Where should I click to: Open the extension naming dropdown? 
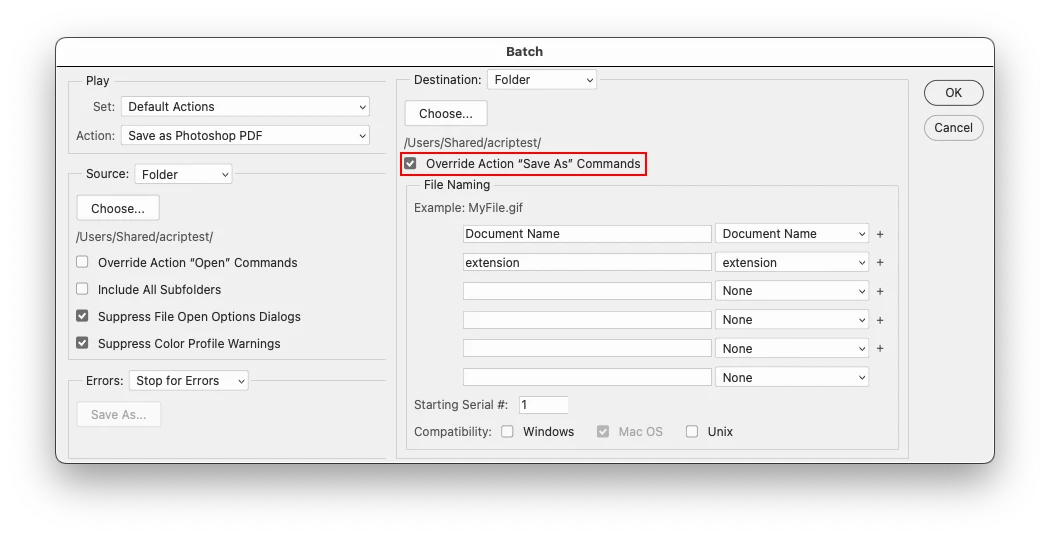coord(792,262)
